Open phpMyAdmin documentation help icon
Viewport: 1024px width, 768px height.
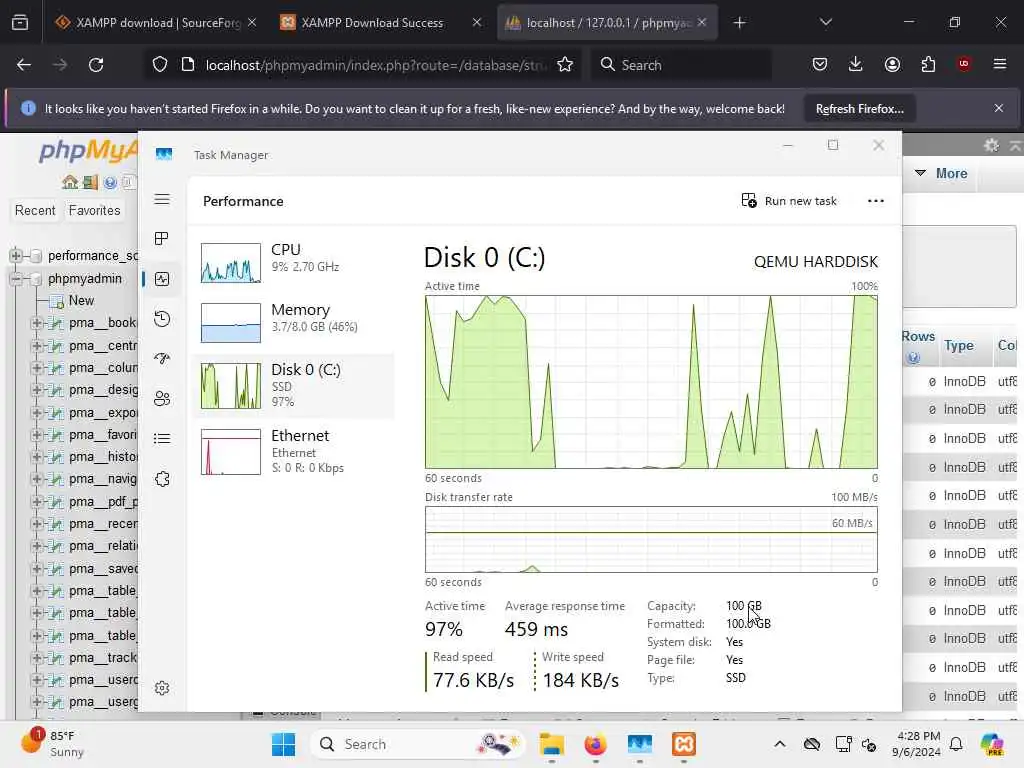coord(110,182)
